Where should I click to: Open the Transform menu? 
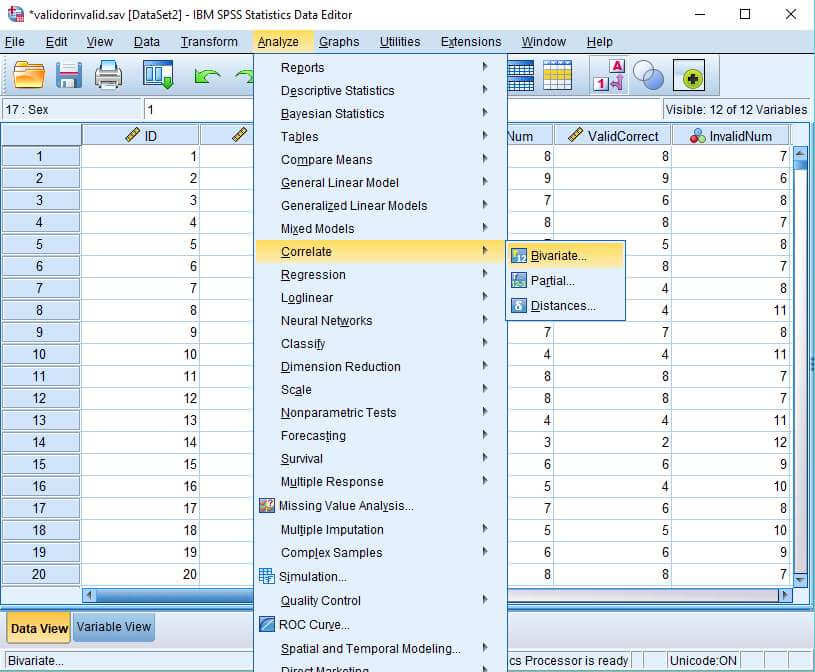[x=209, y=42]
